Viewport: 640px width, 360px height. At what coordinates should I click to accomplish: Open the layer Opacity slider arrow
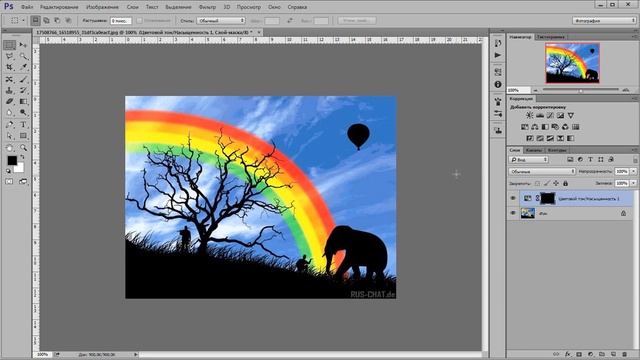point(633,171)
